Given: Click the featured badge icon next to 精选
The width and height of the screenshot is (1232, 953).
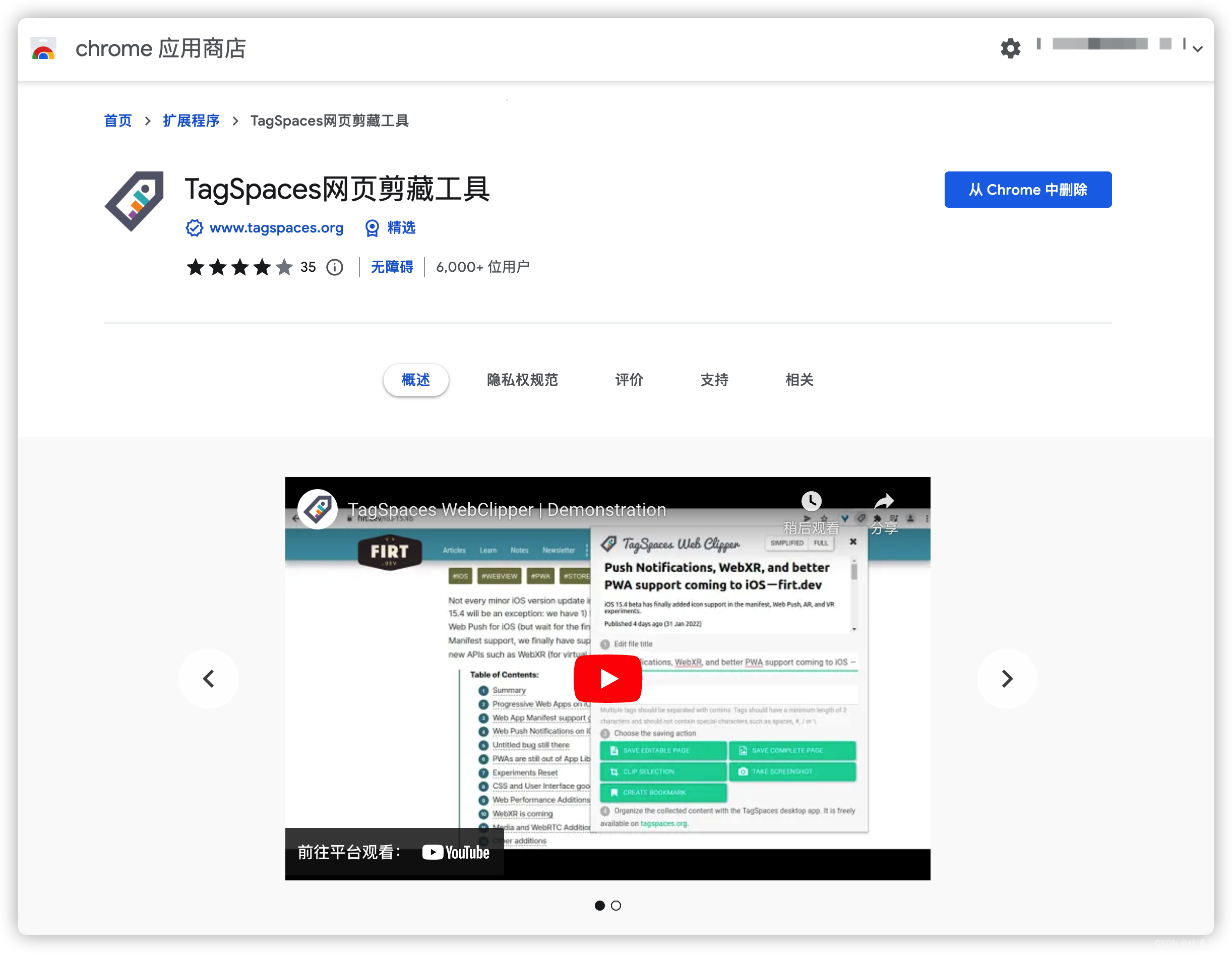Looking at the screenshot, I should pos(372,228).
